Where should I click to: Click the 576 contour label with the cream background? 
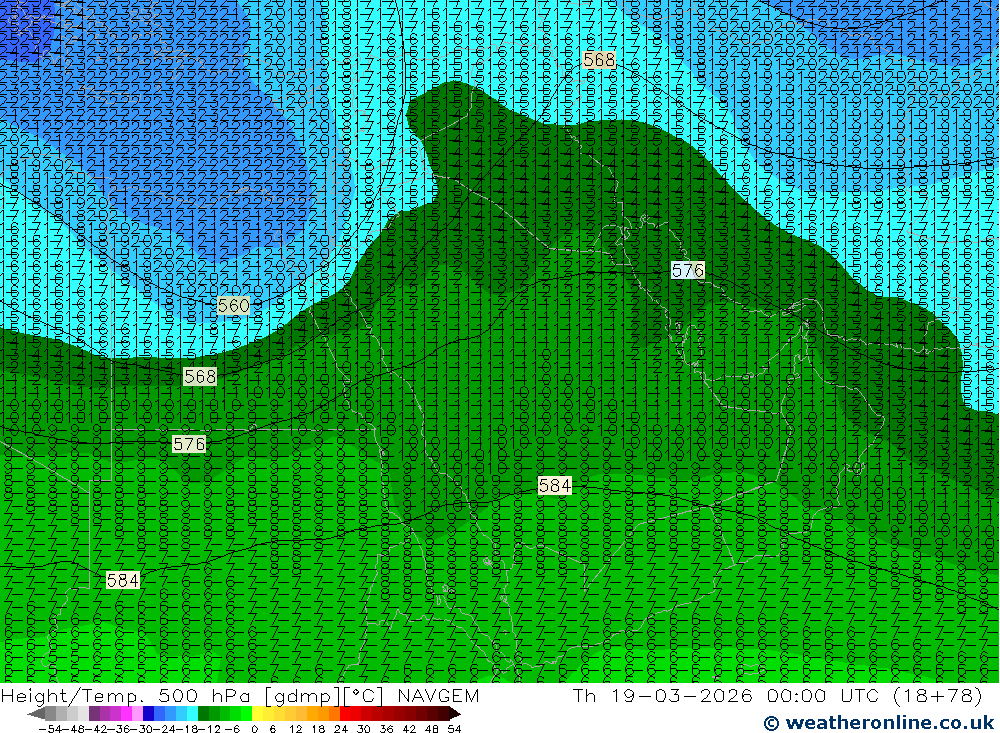tap(189, 444)
